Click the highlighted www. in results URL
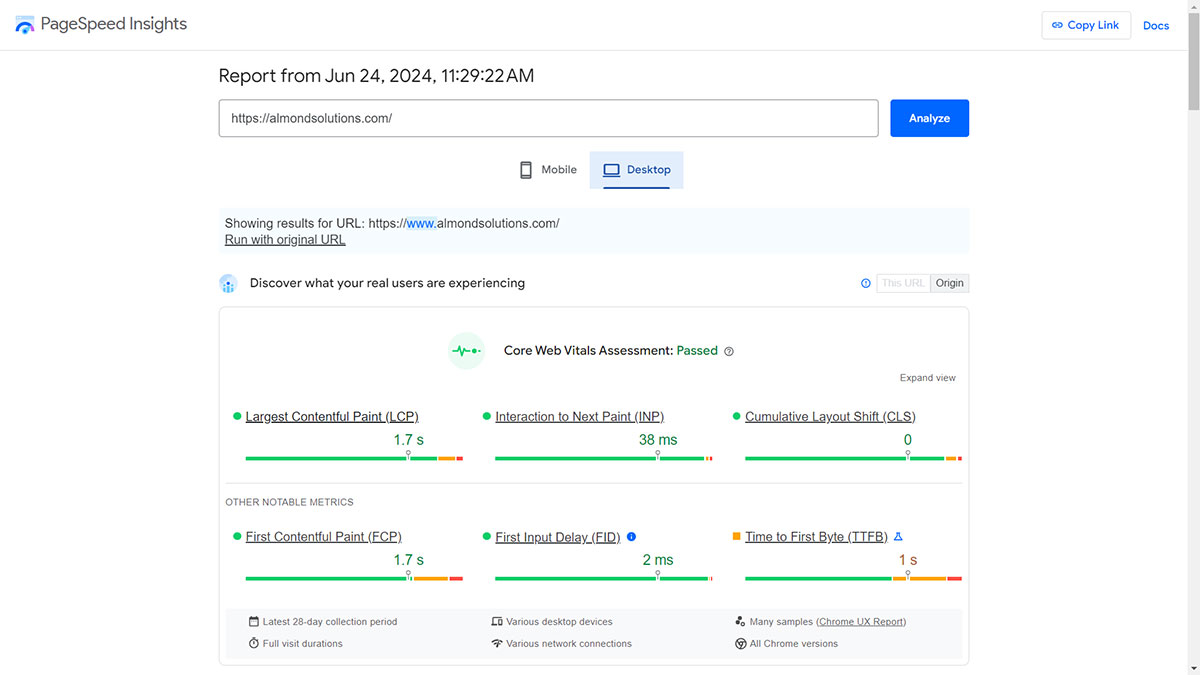Viewport: 1200px width, 675px height. coord(422,224)
